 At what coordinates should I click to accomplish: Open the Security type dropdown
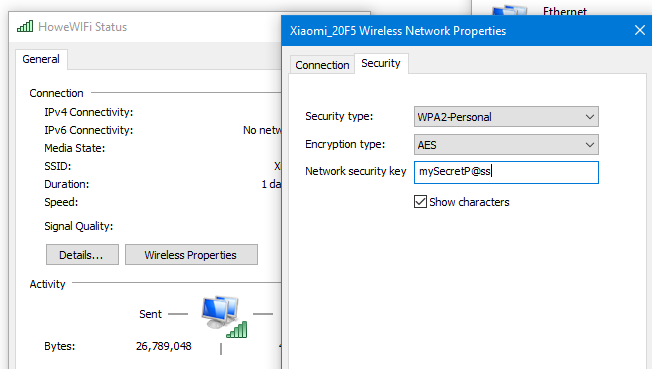coord(506,117)
